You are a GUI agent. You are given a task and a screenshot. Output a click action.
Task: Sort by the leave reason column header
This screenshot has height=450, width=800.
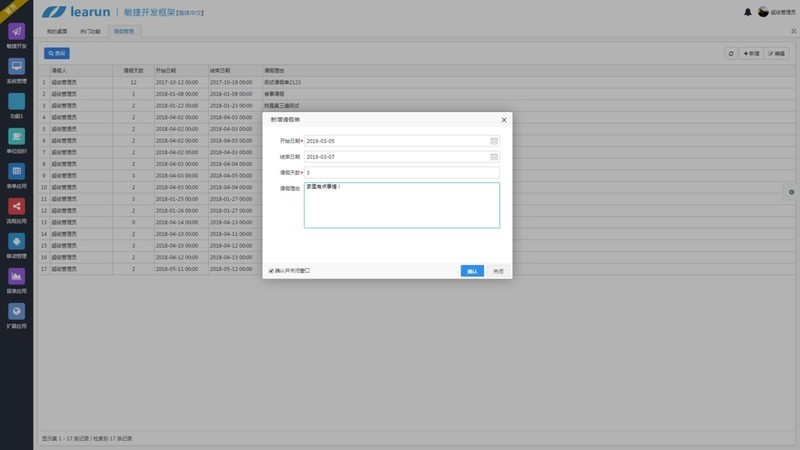coord(529,70)
